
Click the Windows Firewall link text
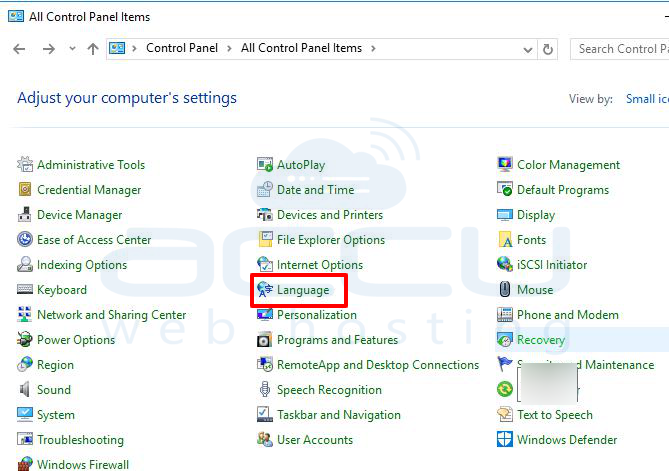coord(83,464)
